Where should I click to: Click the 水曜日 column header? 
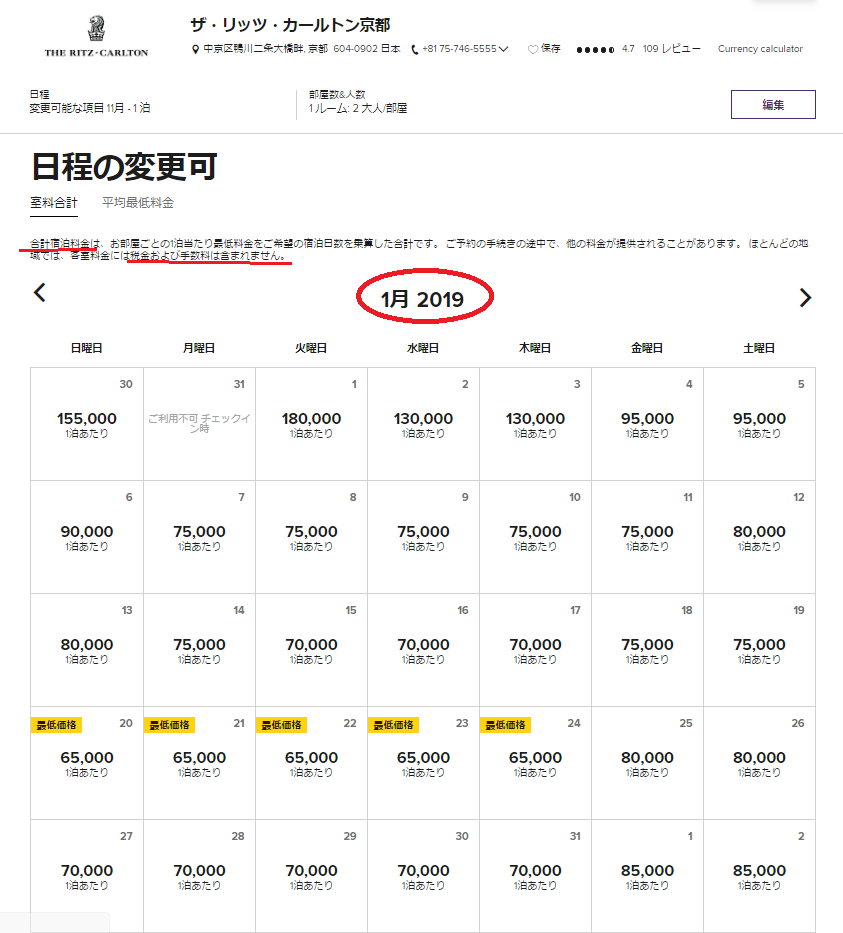pos(423,348)
